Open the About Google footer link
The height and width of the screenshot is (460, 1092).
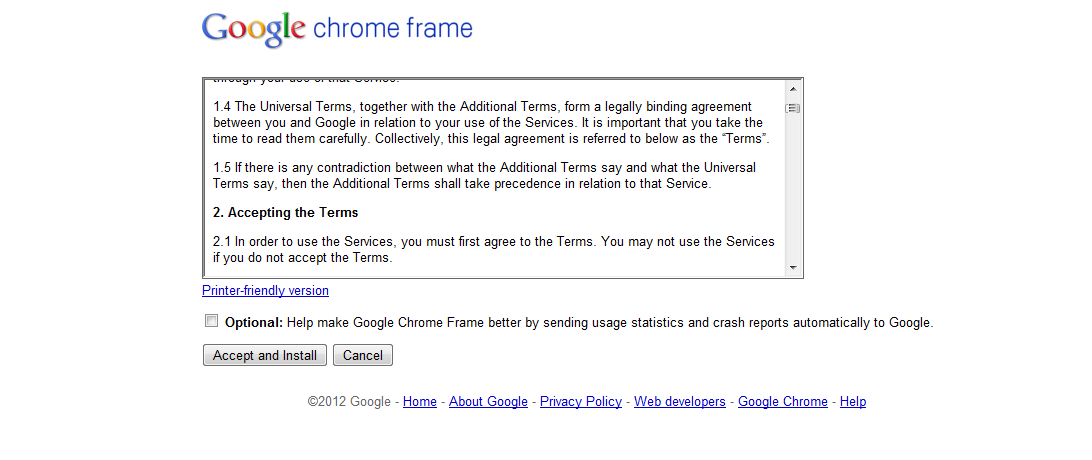[x=488, y=402]
